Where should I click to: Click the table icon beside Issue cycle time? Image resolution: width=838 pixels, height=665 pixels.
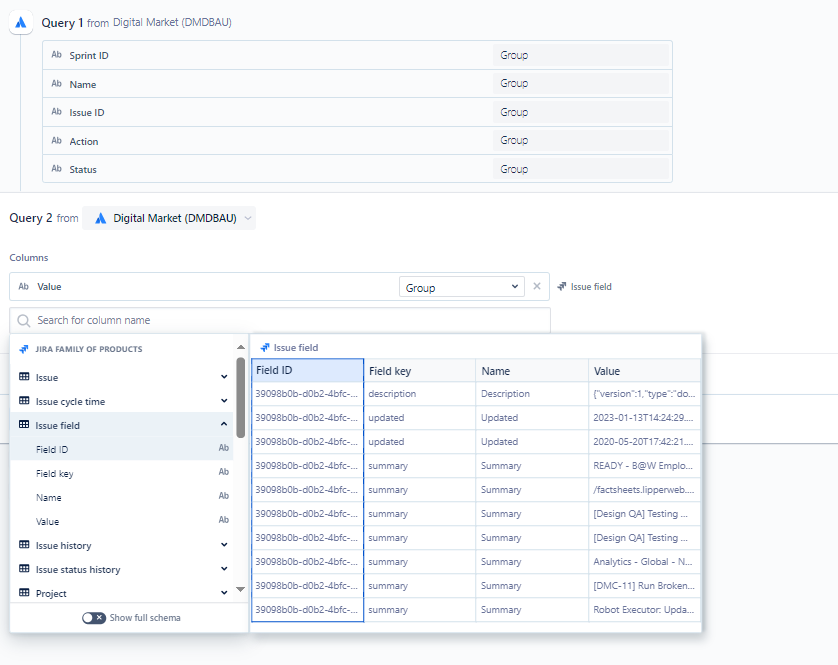click(24, 401)
